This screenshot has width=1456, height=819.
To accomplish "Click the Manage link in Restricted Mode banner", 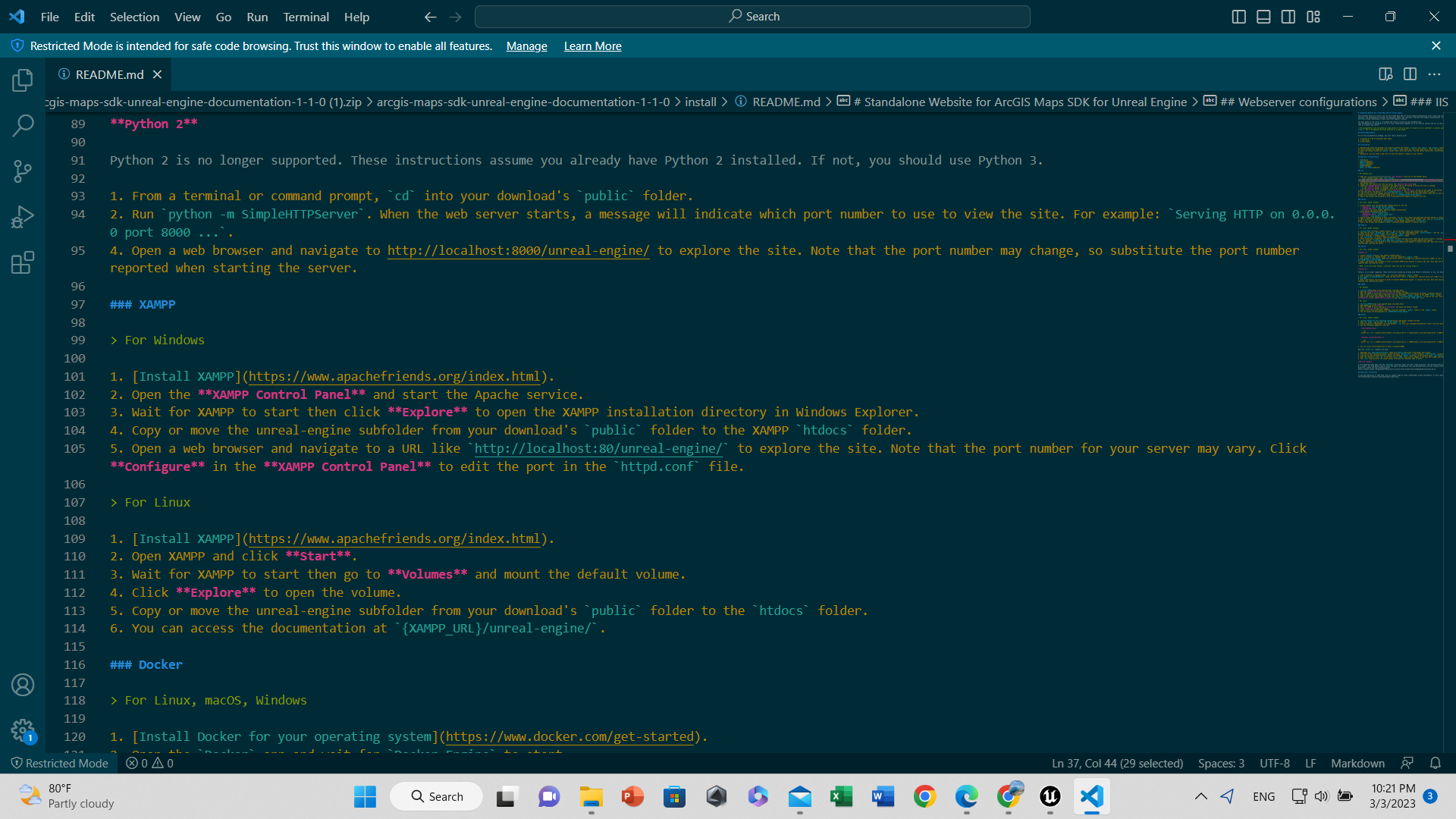I will click(526, 46).
